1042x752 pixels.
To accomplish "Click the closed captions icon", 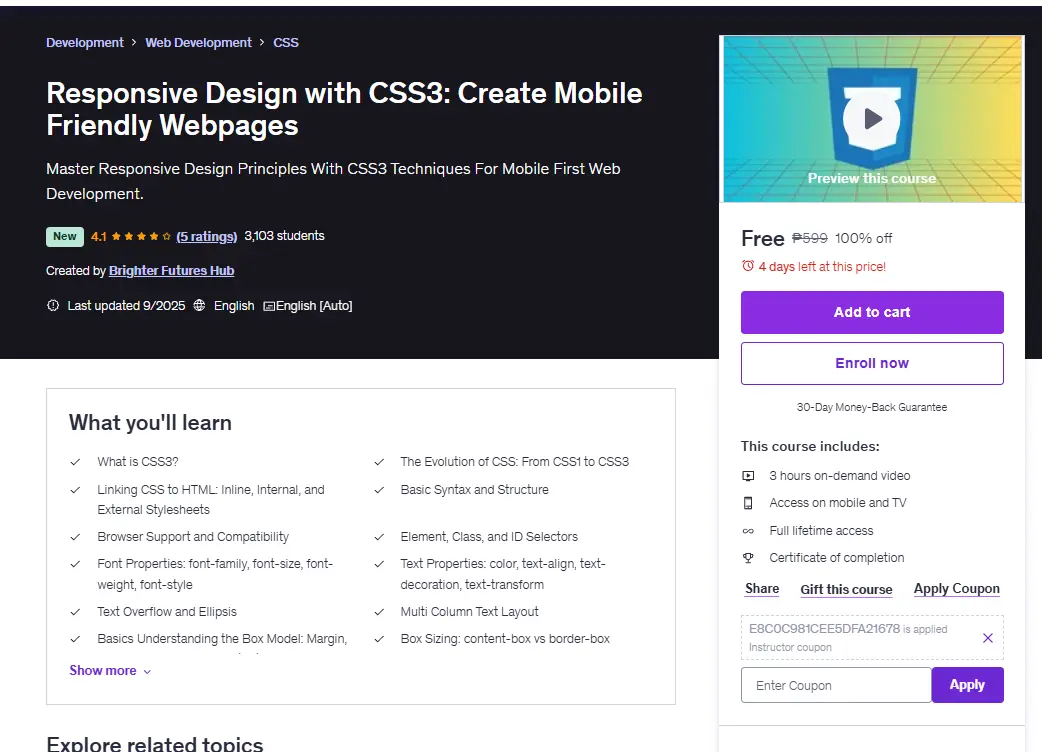I will coord(269,306).
